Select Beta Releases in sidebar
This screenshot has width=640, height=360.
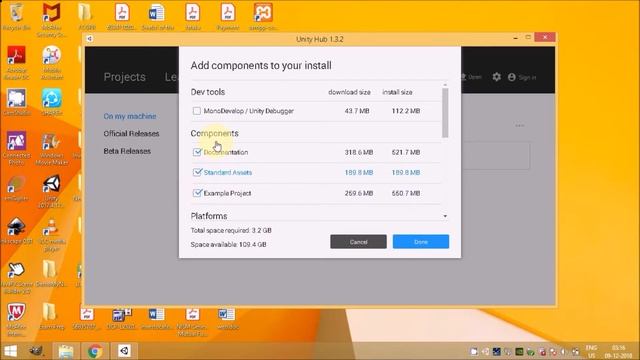pos(127,151)
